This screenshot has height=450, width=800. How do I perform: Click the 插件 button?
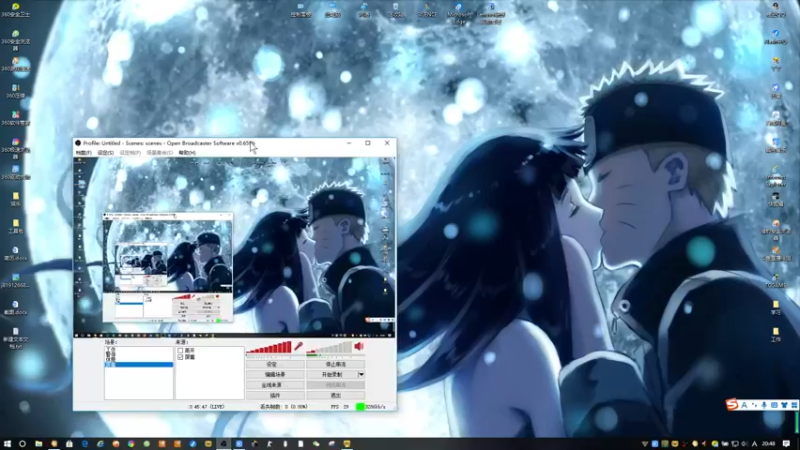point(275,395)
